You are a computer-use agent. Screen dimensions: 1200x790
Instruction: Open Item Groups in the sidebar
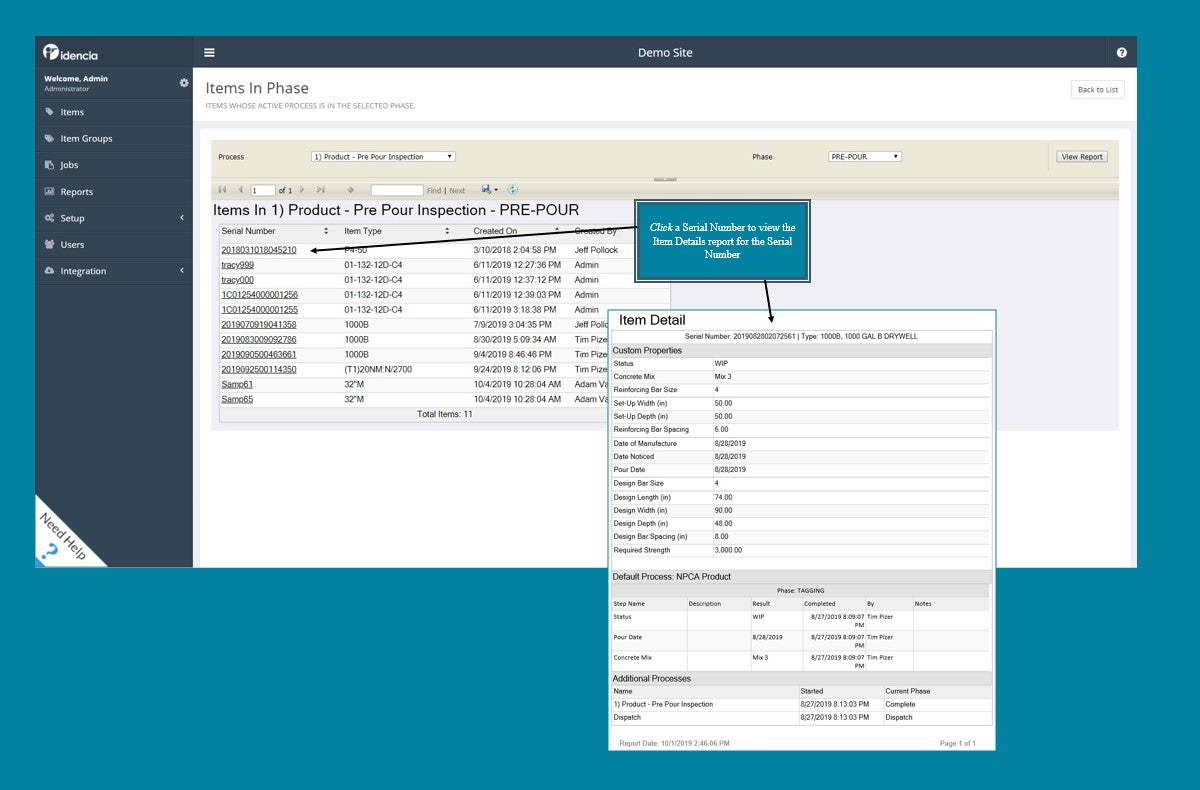point(86,139)
